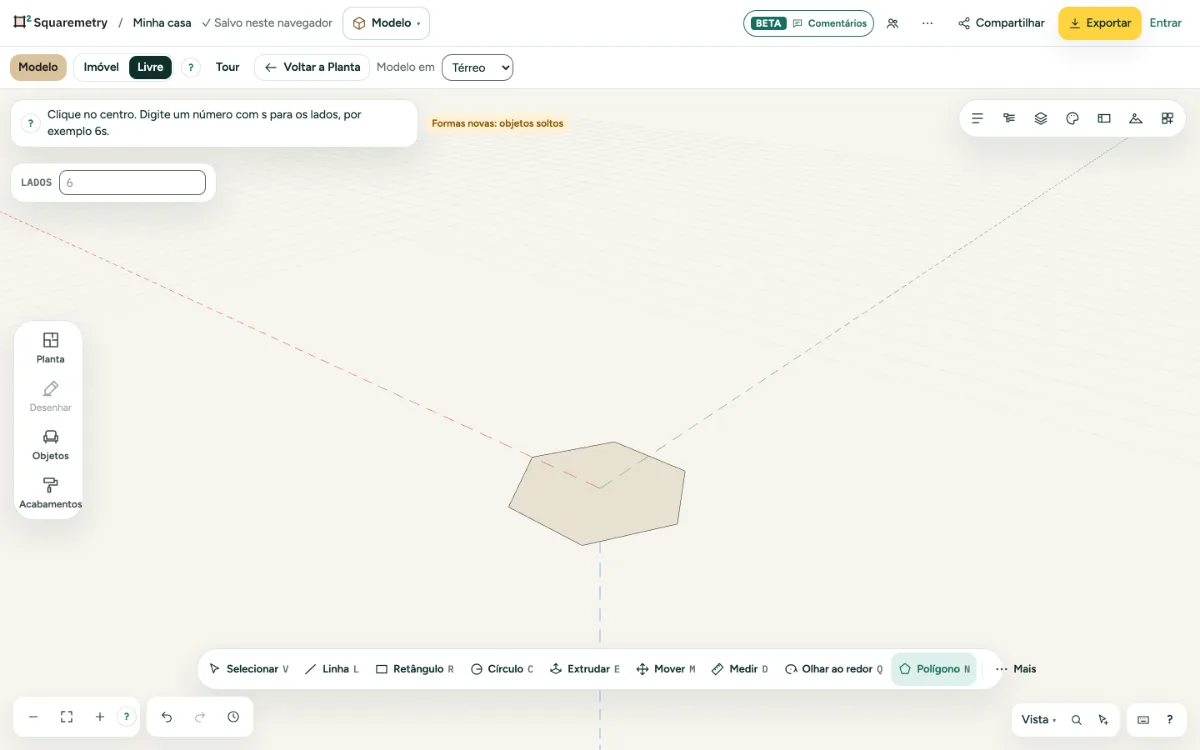The height and width of the screenshot is (750, 1200).
Task: Choose the Linha drawing tool
Action: click(332, 669)
